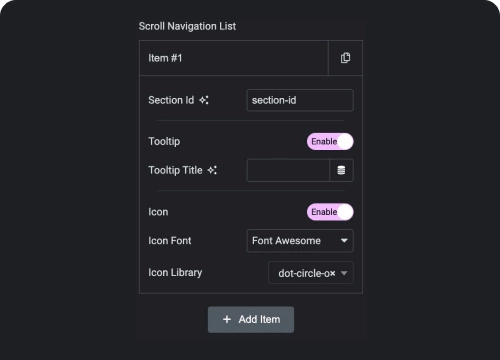
Task: Click the Scroll Navigation List heading
Action: 187,26
